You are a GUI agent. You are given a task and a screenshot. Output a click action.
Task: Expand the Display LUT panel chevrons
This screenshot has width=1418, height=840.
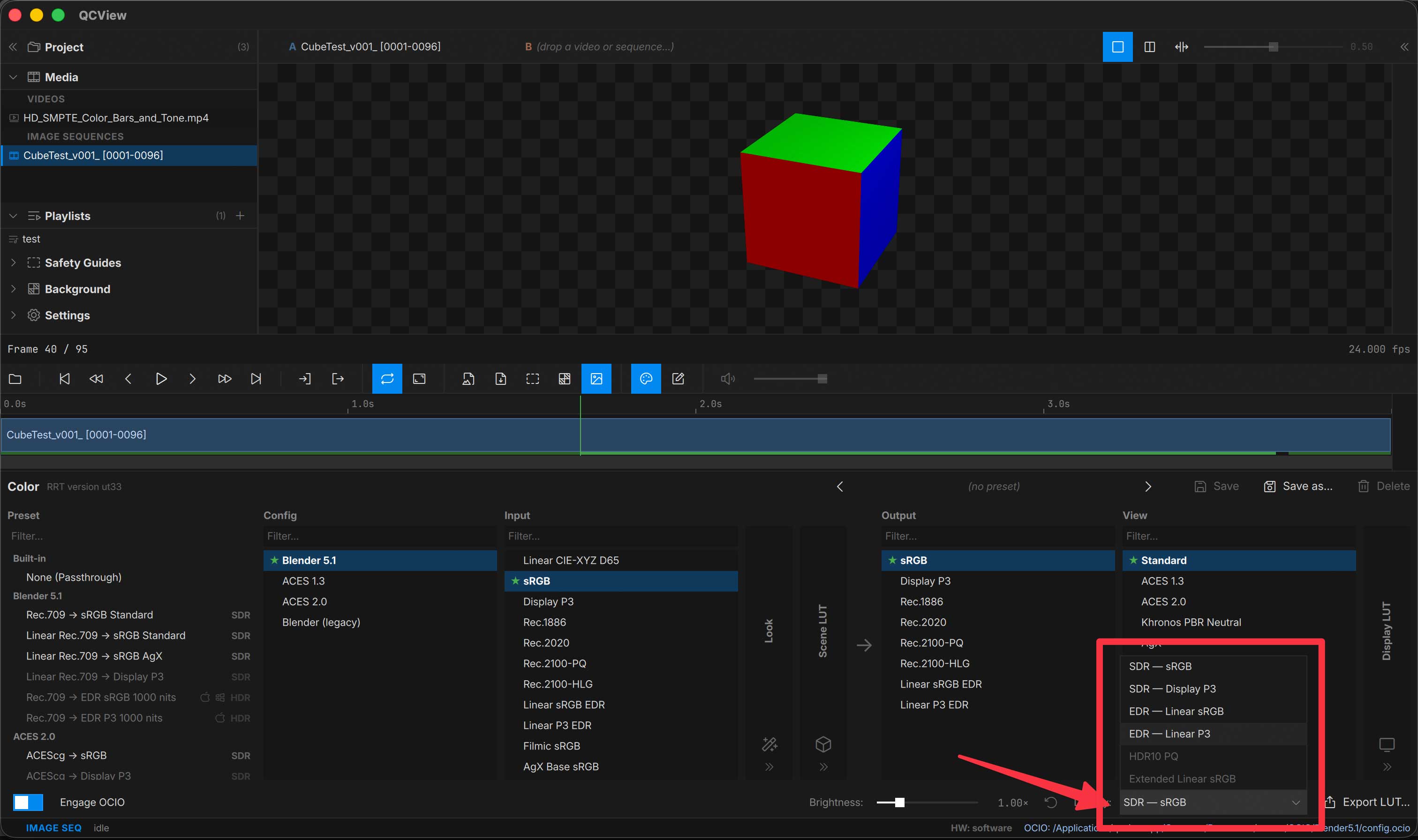coord(1387,767)
